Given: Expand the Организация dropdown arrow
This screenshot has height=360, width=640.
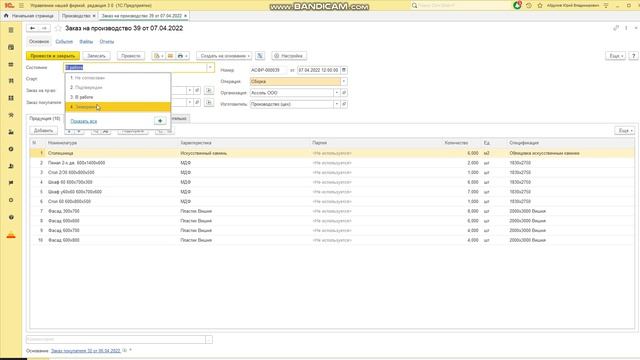Looking at the screenshot, I should pos(336,93).
